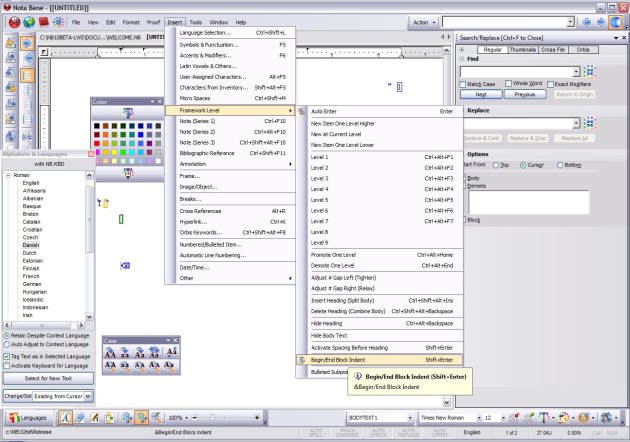The width and height of the screenshot is (630, 442).
Task: Click the globe icon in top toolbar
Action: coord(29,22)
